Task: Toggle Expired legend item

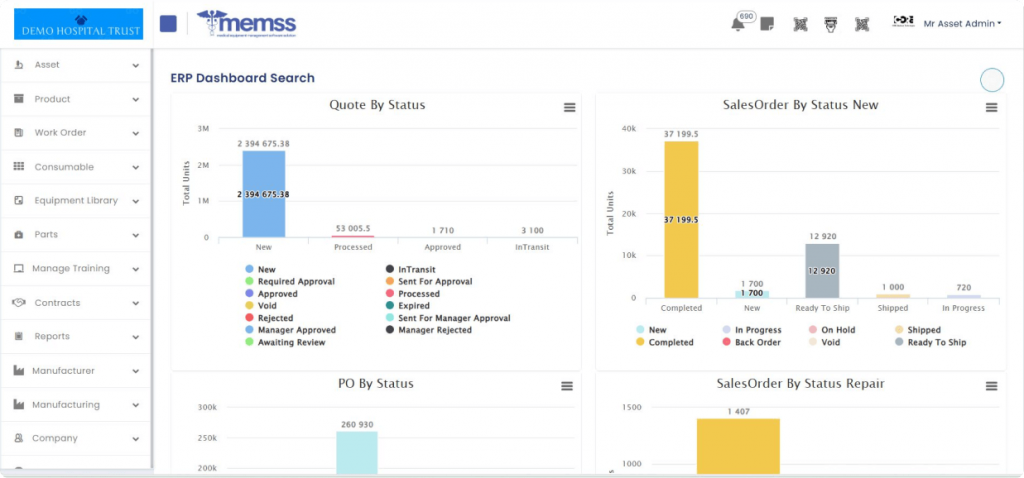Action: (407, 306)
